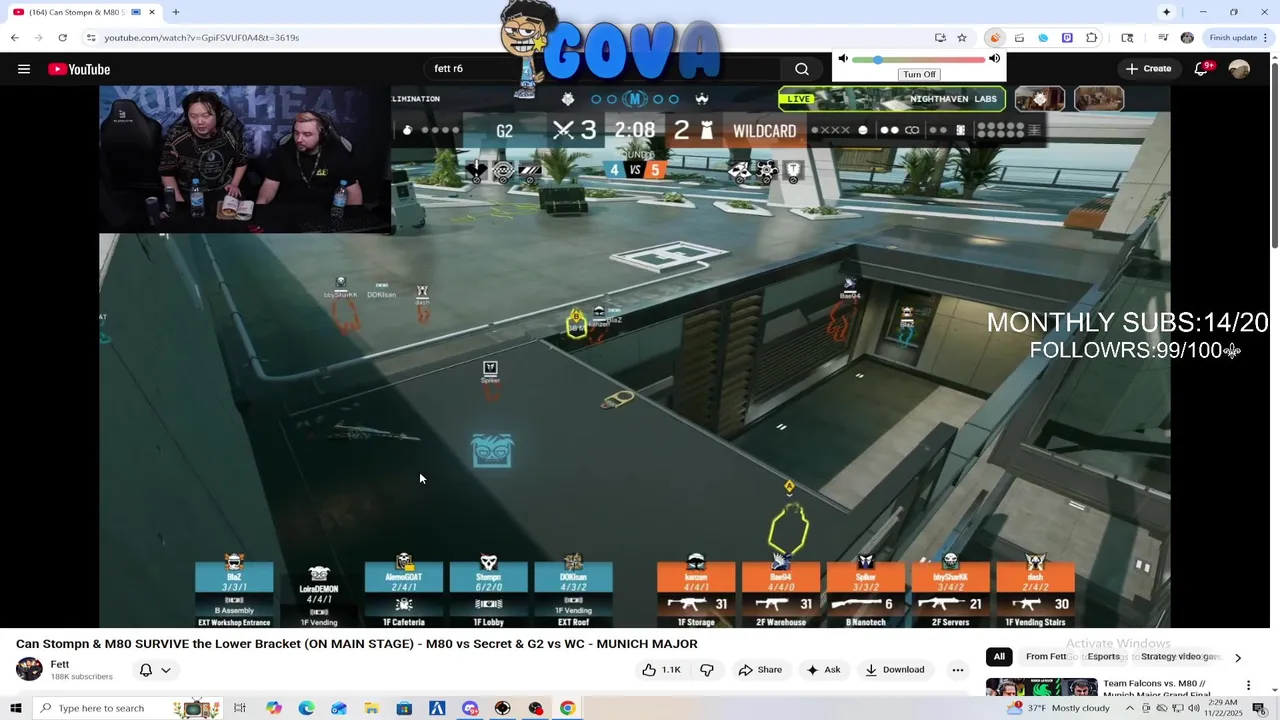Like the video with 1.1K likes

point(662,670)
